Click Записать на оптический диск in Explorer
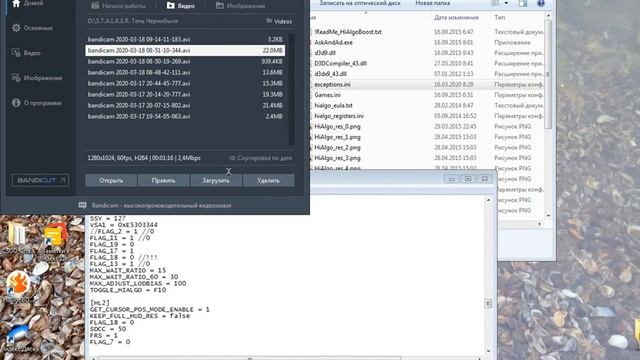Image resolution: width=640 pixels, height=360 pixels. 360,3
